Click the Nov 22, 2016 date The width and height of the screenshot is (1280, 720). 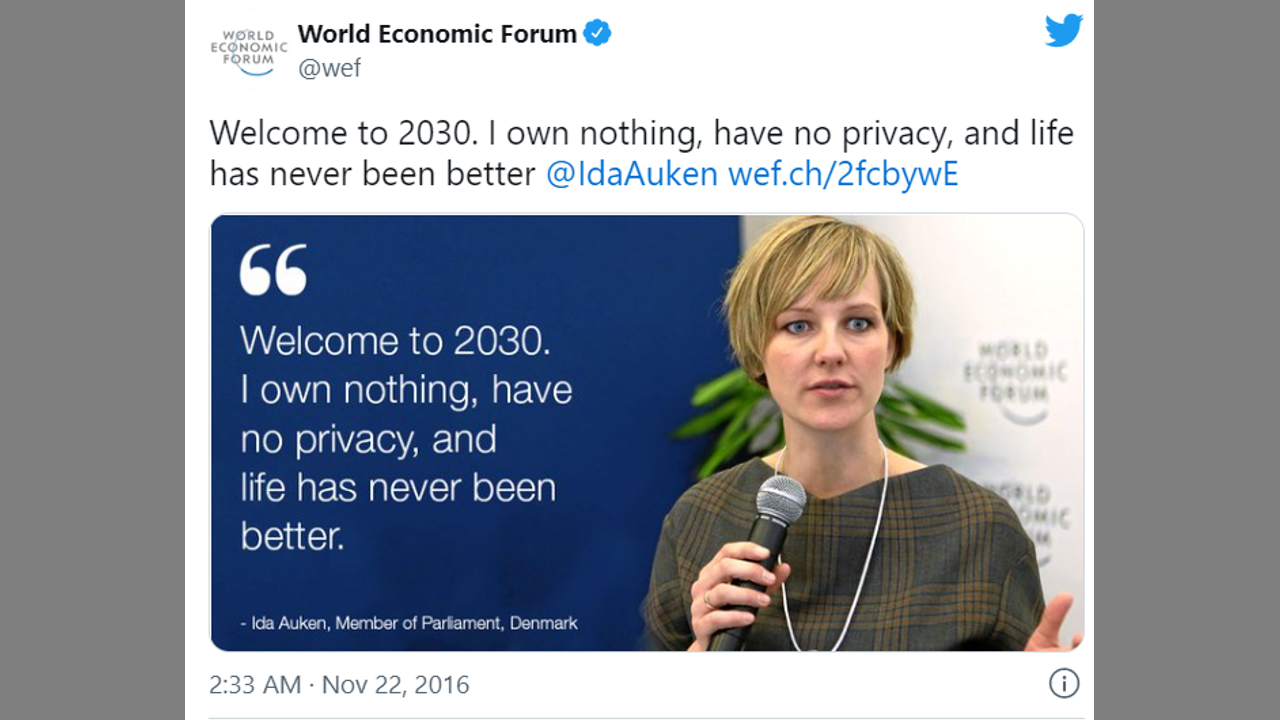pyautogui.click(x=395, y=684)
